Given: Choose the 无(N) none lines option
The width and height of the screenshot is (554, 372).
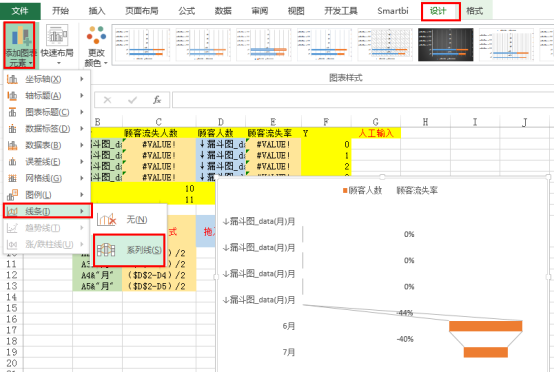Looking at the screenshot, I should tap(129, 220).
